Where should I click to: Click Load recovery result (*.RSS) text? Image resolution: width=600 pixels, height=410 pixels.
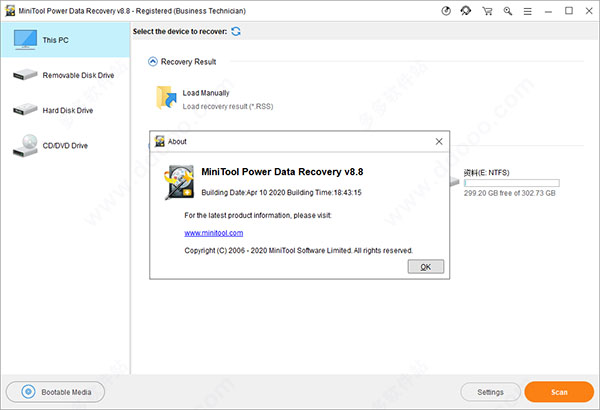click(x=228, y=106)
